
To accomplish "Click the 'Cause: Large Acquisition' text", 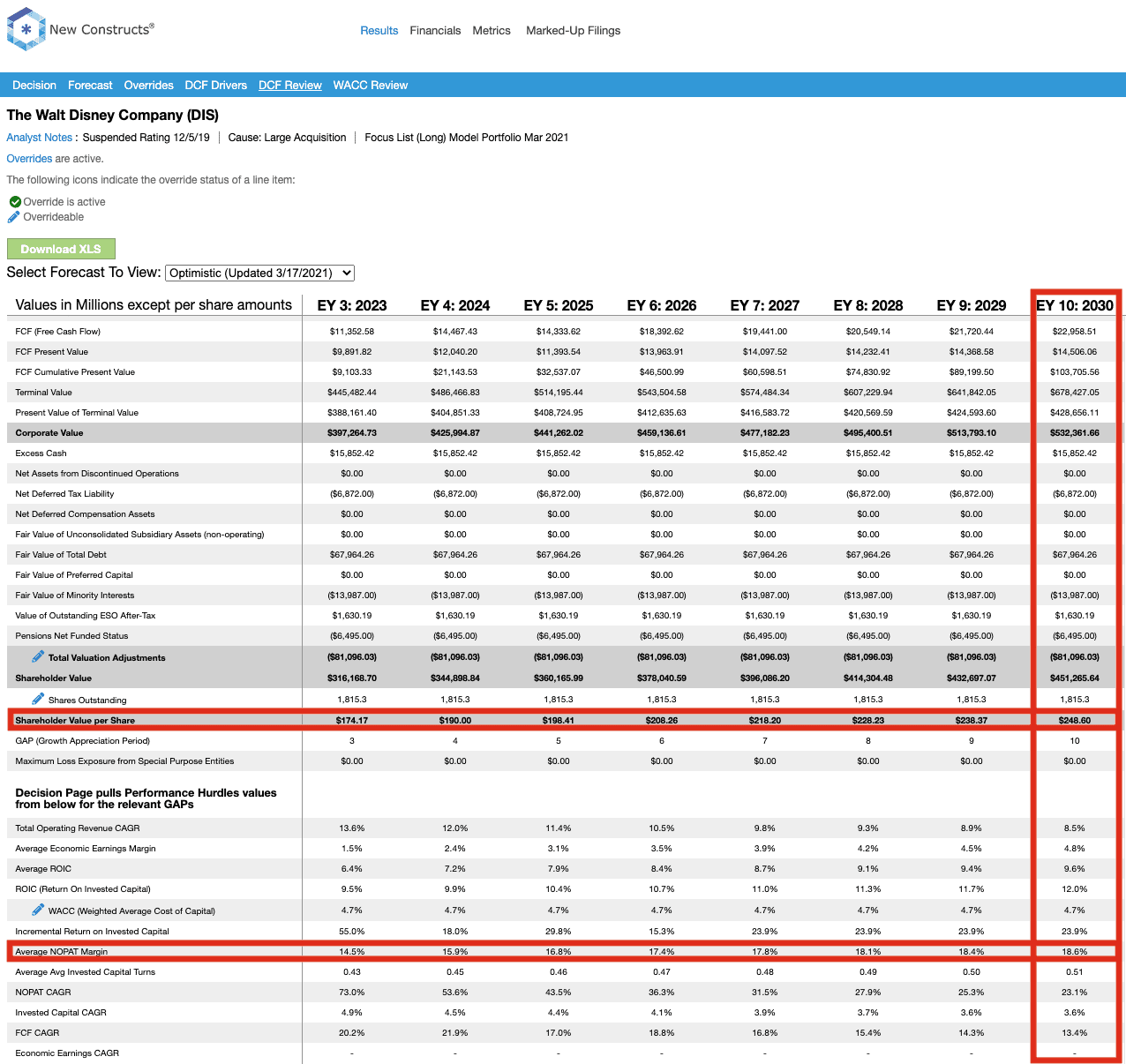I will click(x=287, y=138).
